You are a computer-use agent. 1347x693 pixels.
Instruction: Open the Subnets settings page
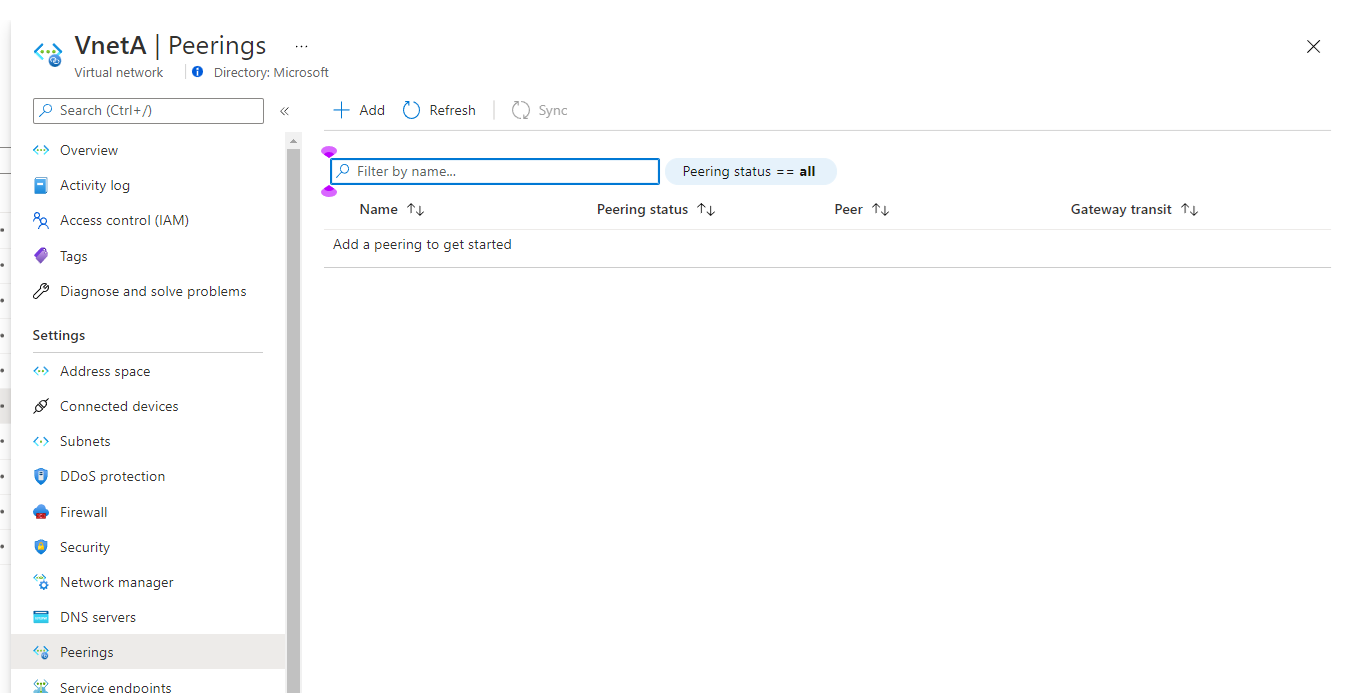(85, 441)
